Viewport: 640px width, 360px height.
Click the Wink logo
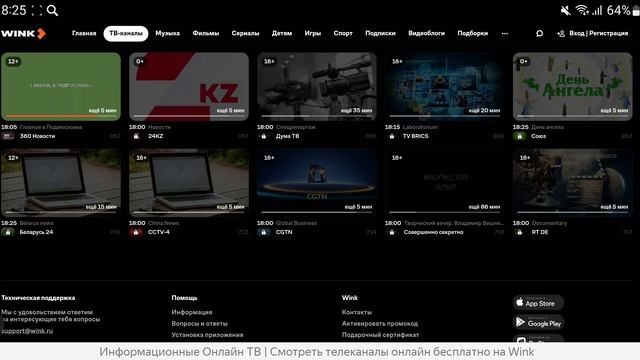[23, 33]
